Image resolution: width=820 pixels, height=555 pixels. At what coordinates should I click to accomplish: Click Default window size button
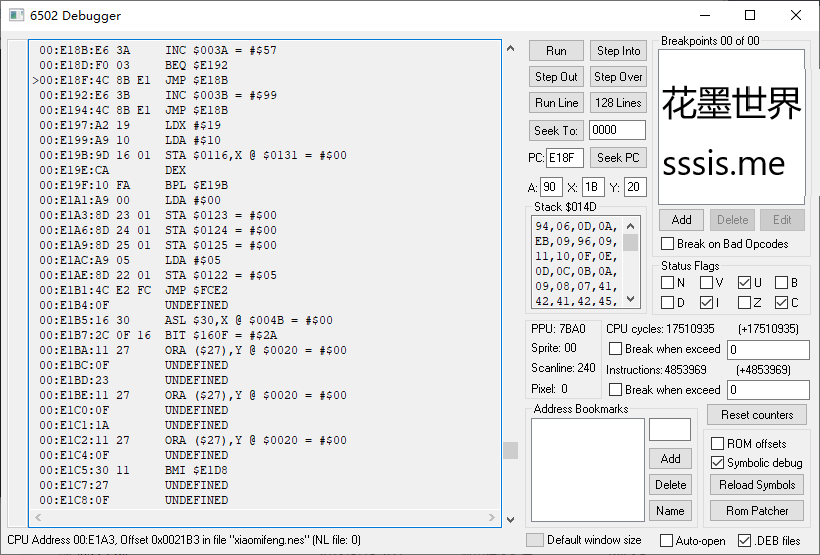[x=534, y=540]
